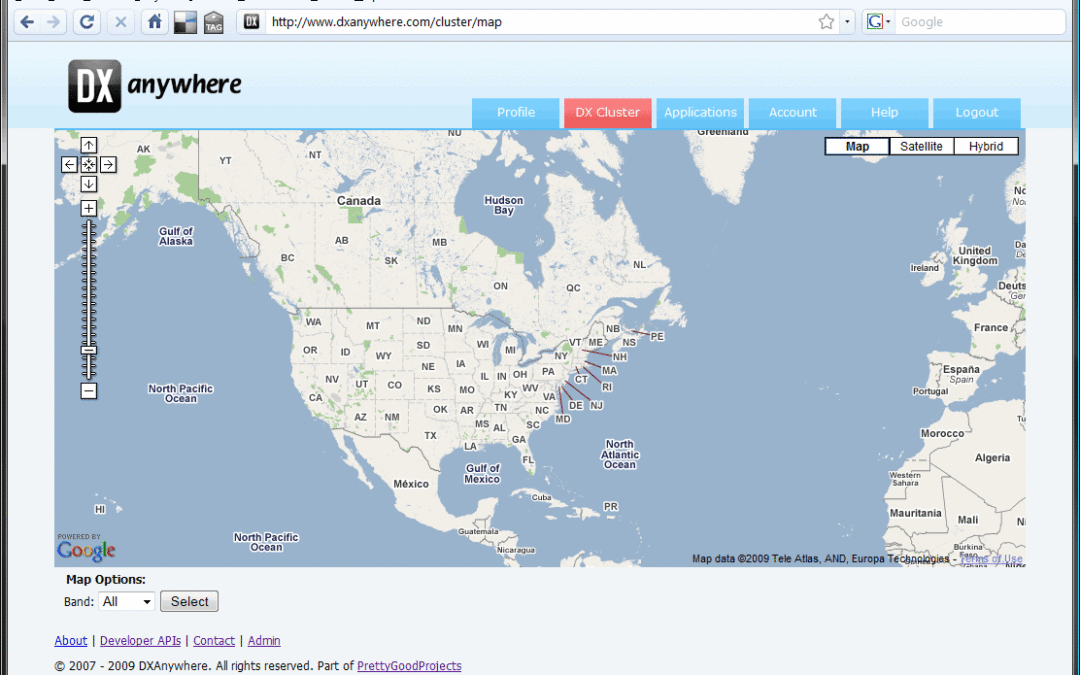Open bookmark dropdown arrow beside star
The image size is (1080, 675).
tap(847, 22)
